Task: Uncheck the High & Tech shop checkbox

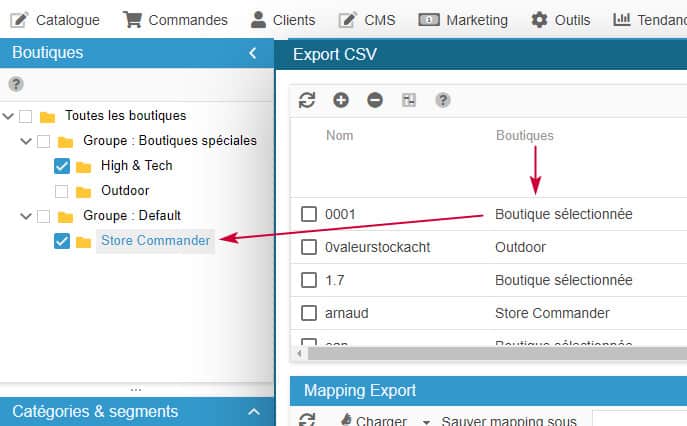Action: pyautogui.click(x=62, y=166)
